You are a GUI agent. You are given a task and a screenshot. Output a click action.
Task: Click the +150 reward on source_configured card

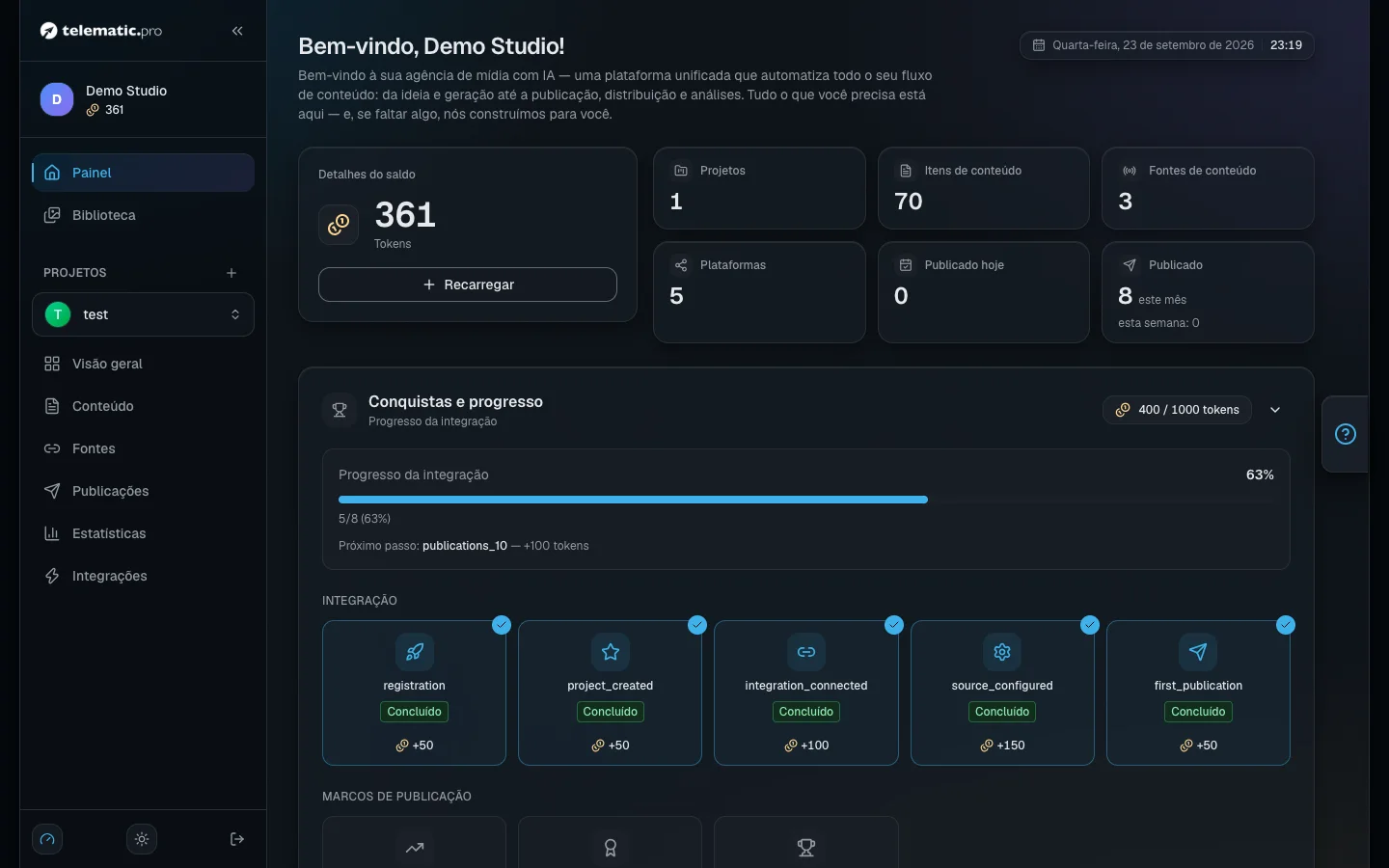[x=1002, y=746]
